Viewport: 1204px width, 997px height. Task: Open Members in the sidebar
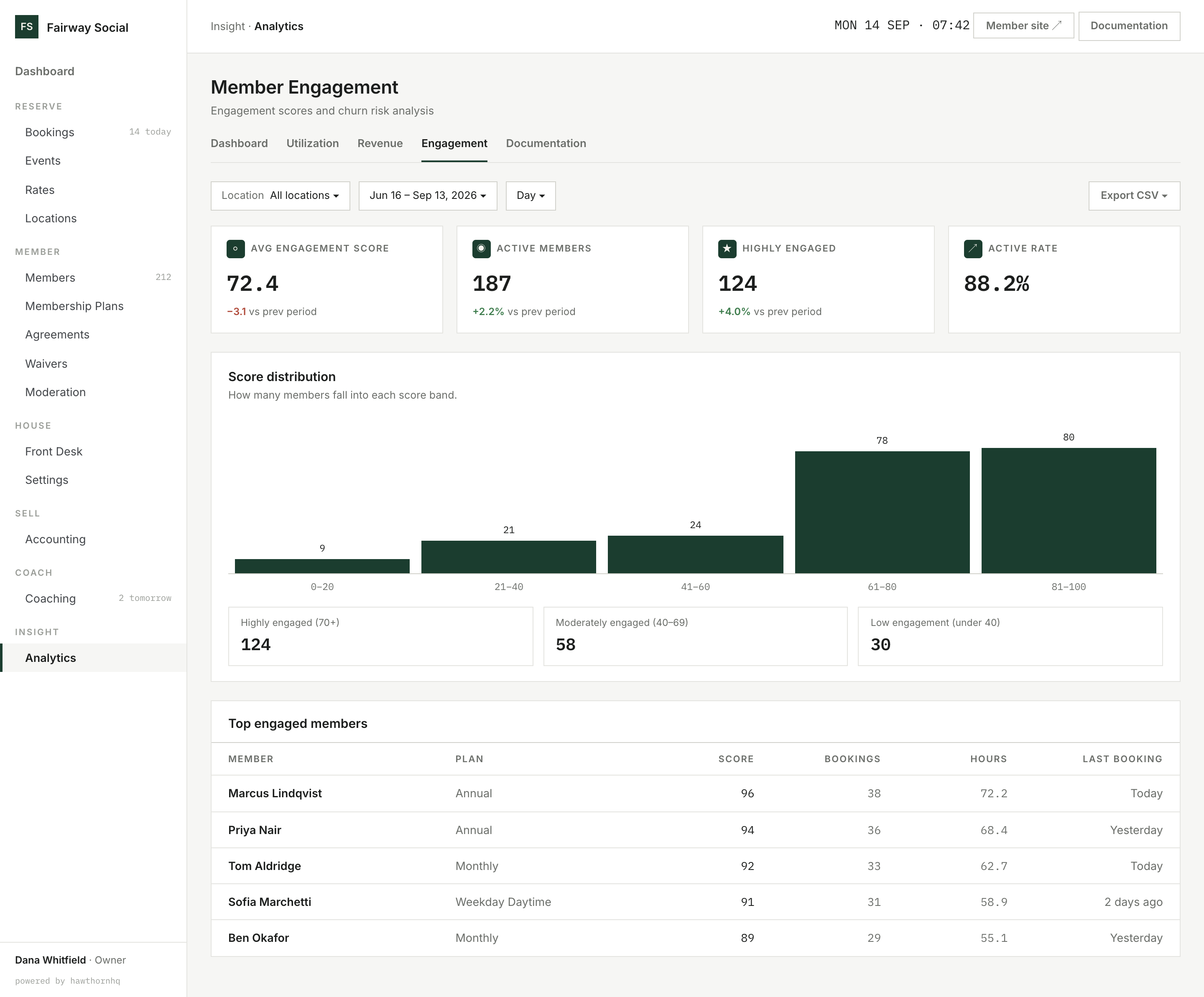[93, 278]
